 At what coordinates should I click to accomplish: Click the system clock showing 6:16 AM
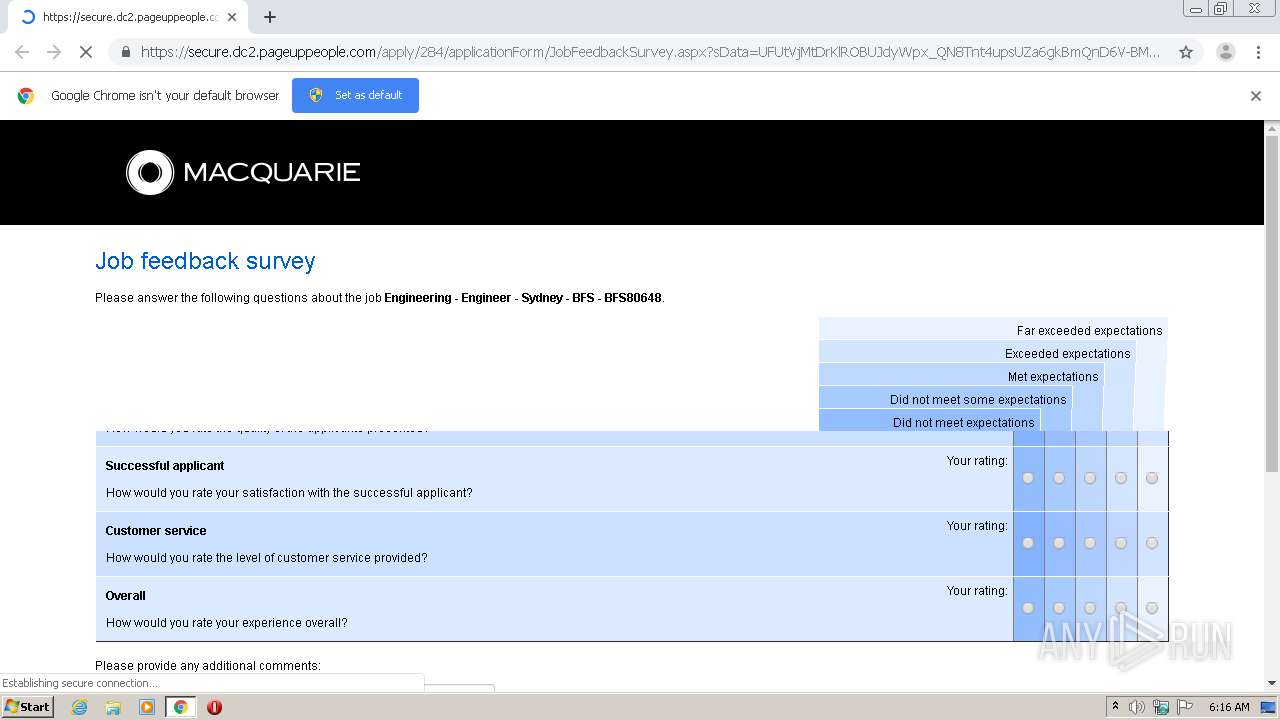1229,707
